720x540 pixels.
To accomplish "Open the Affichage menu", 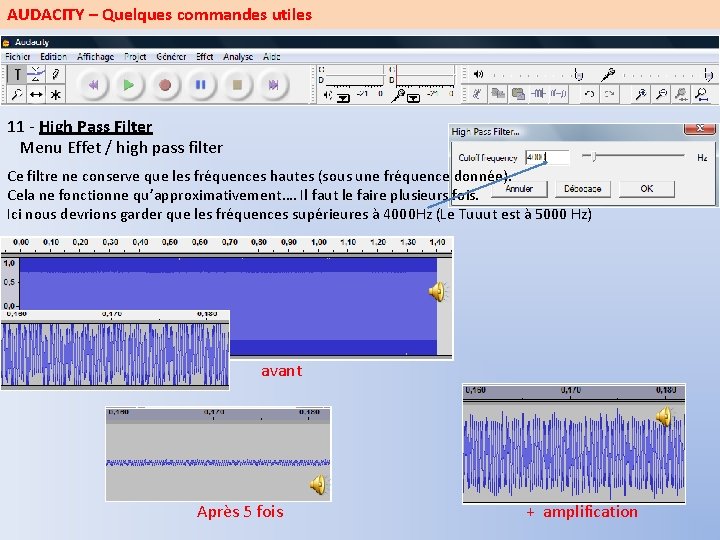I will pyautogui.click(x=96, y=57).
